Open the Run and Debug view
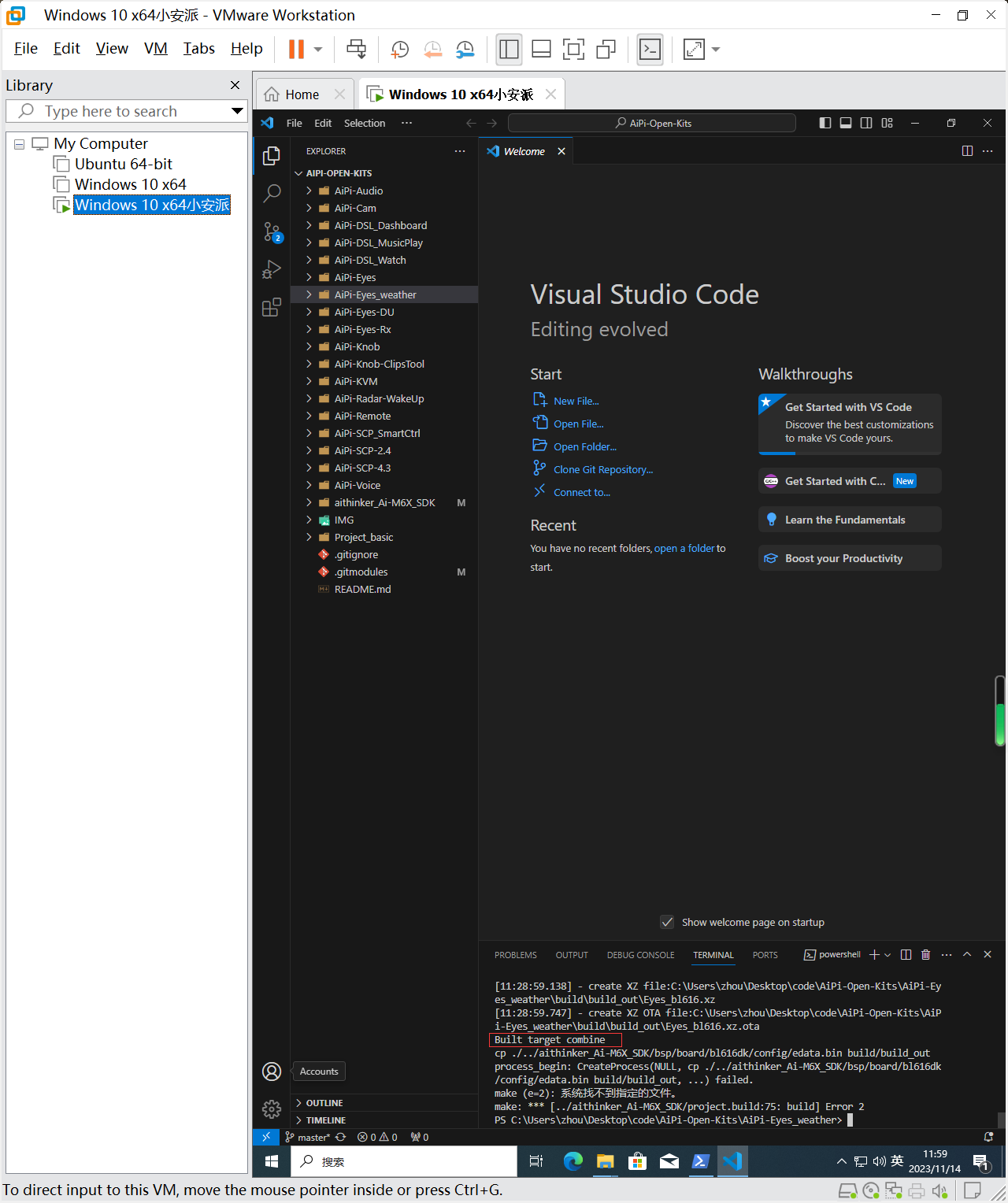The width and height of the screenshot is (1008, 1203). tap(272, 269)
